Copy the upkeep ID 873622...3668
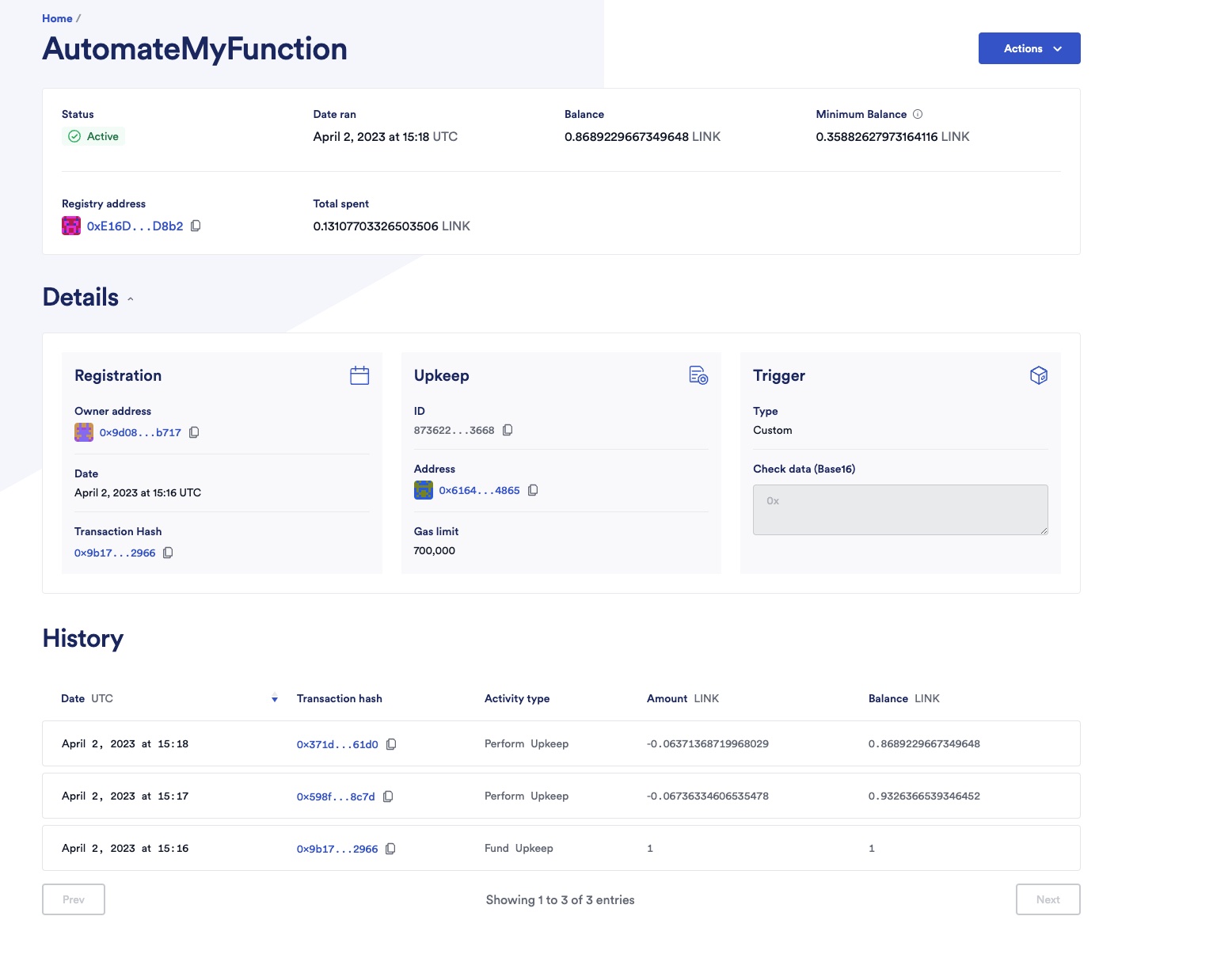Screen dimensions: 1232x954 508,430
